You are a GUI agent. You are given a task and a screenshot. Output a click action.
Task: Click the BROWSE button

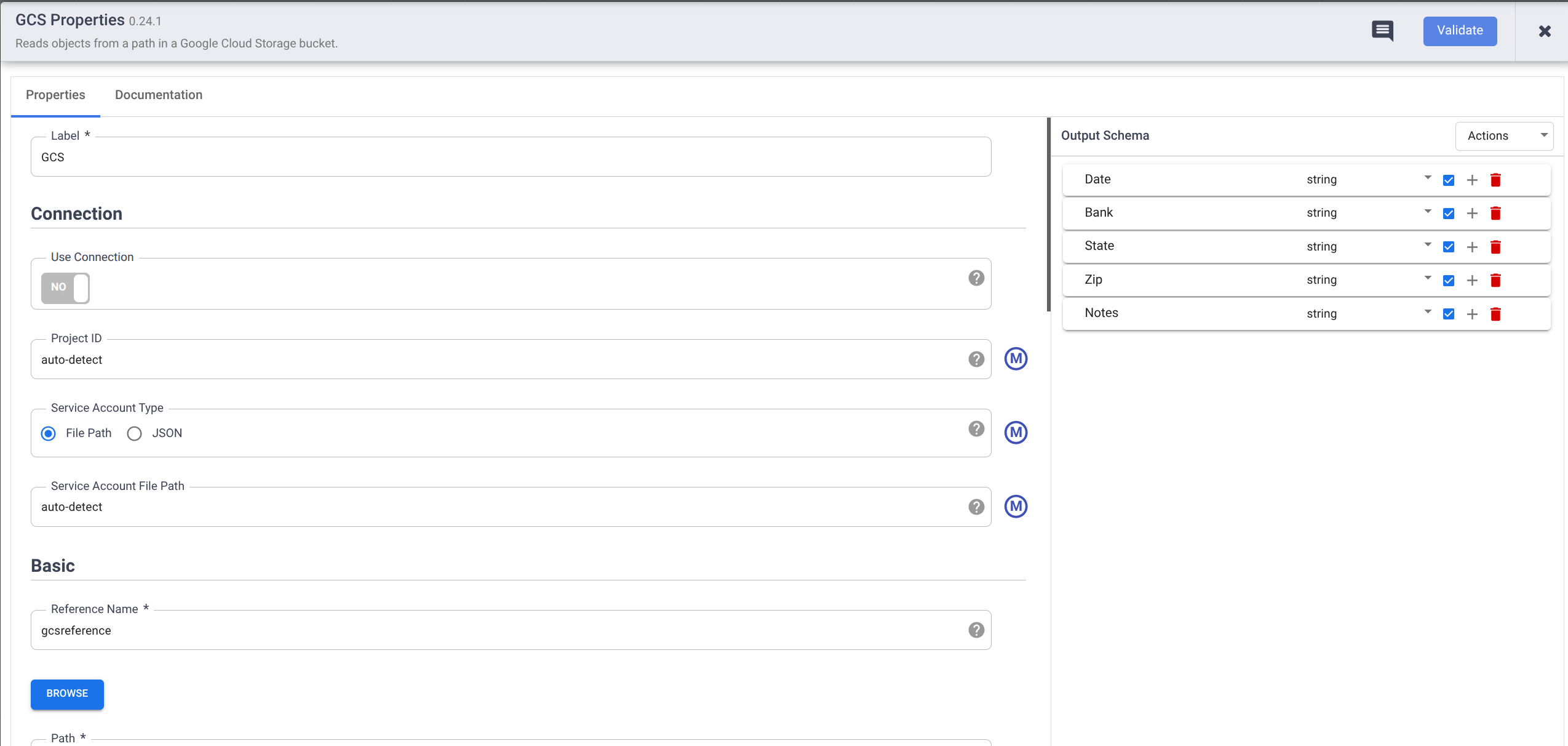point(66,694)
